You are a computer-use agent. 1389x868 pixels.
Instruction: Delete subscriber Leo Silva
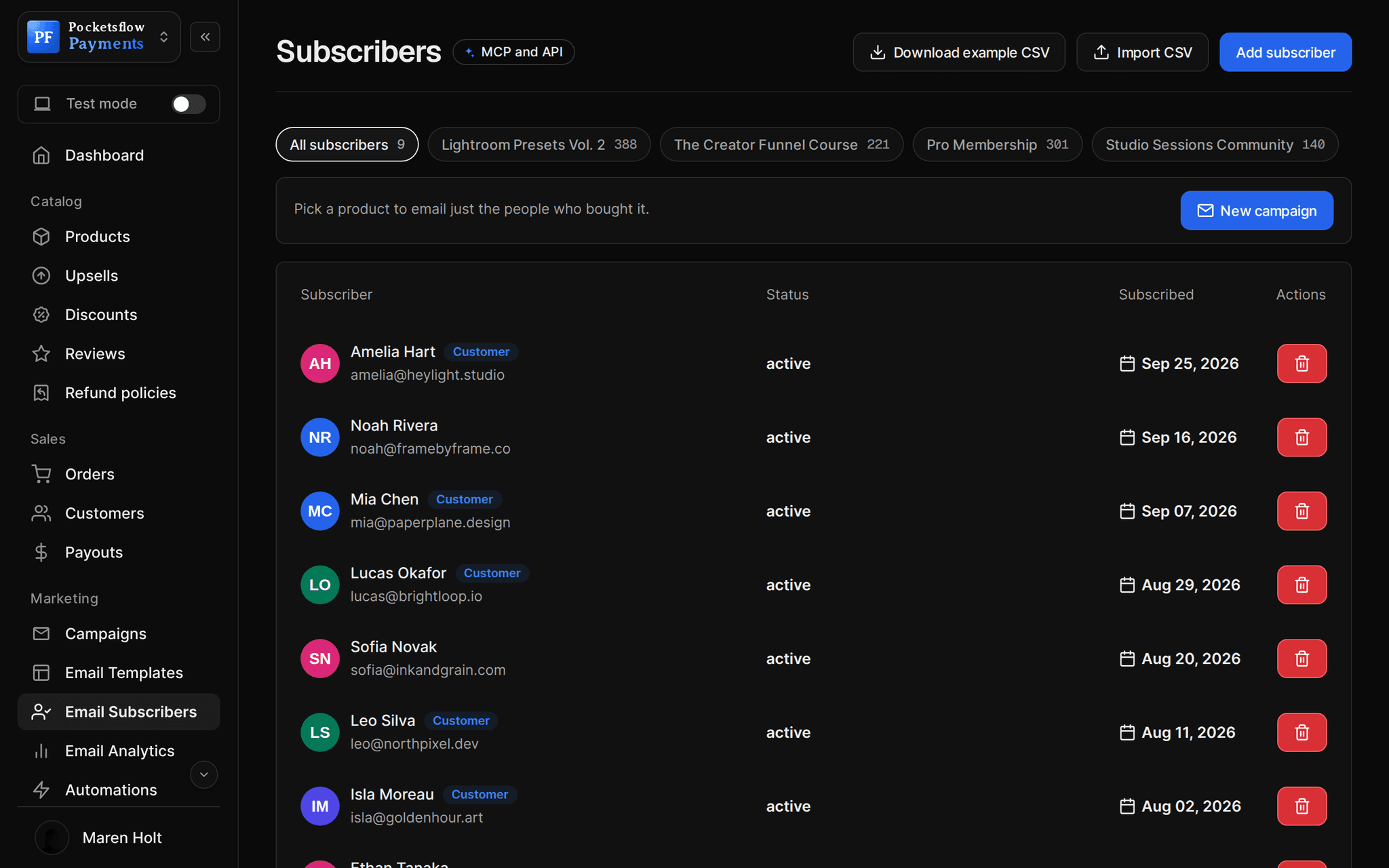tap(1302, 732)
